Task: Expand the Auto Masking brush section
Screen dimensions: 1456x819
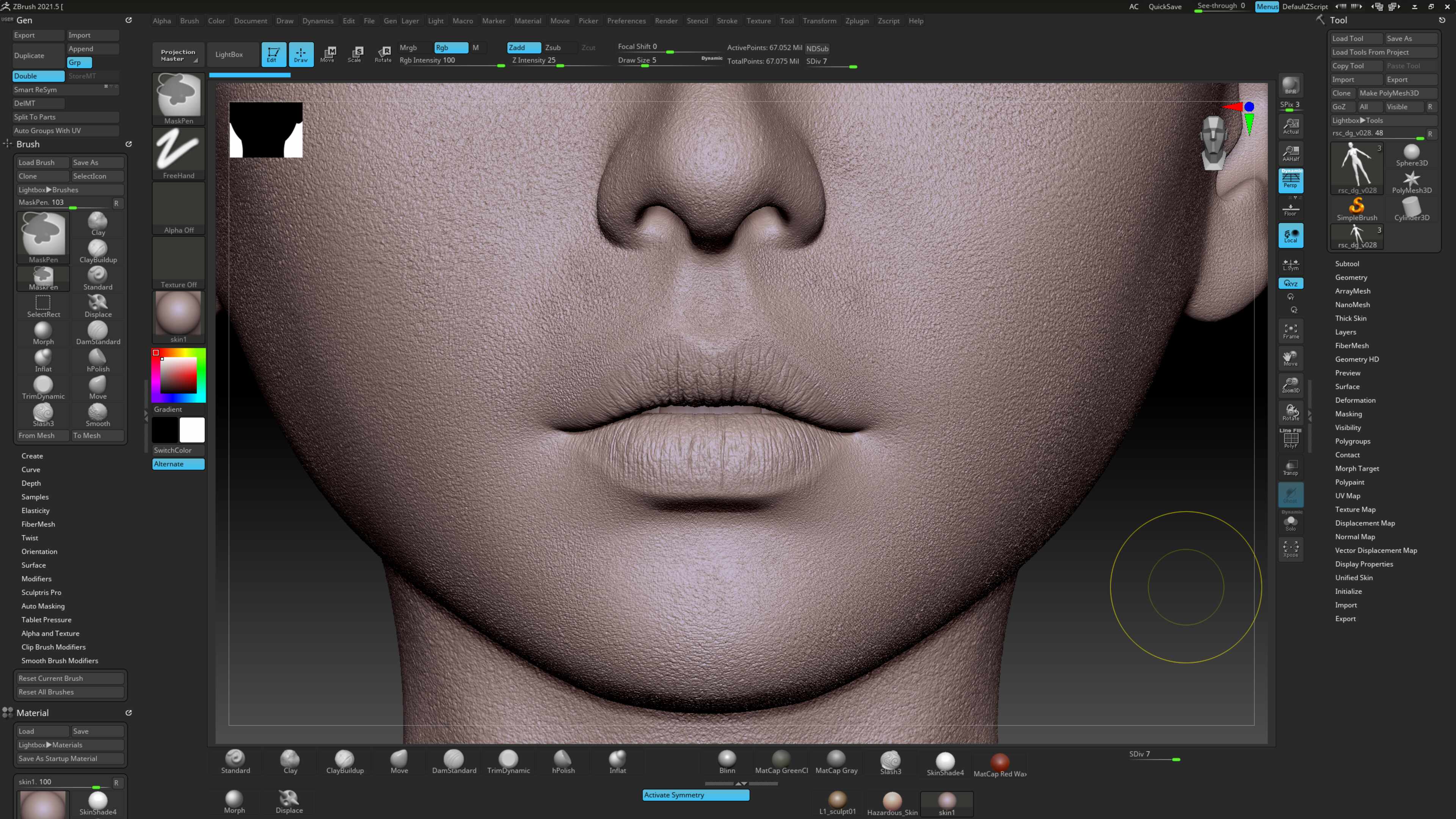Action: (43, 606)
